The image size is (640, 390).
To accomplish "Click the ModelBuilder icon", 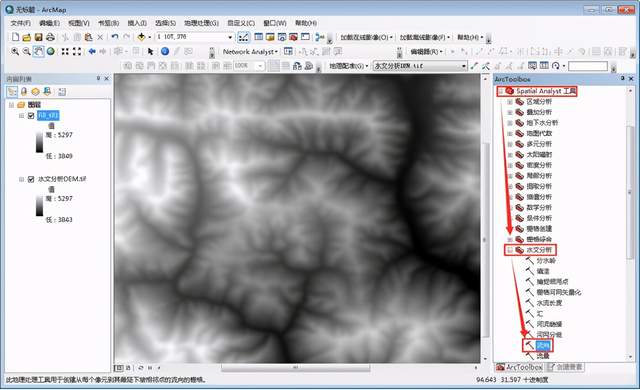I will [x=320, y=37].
